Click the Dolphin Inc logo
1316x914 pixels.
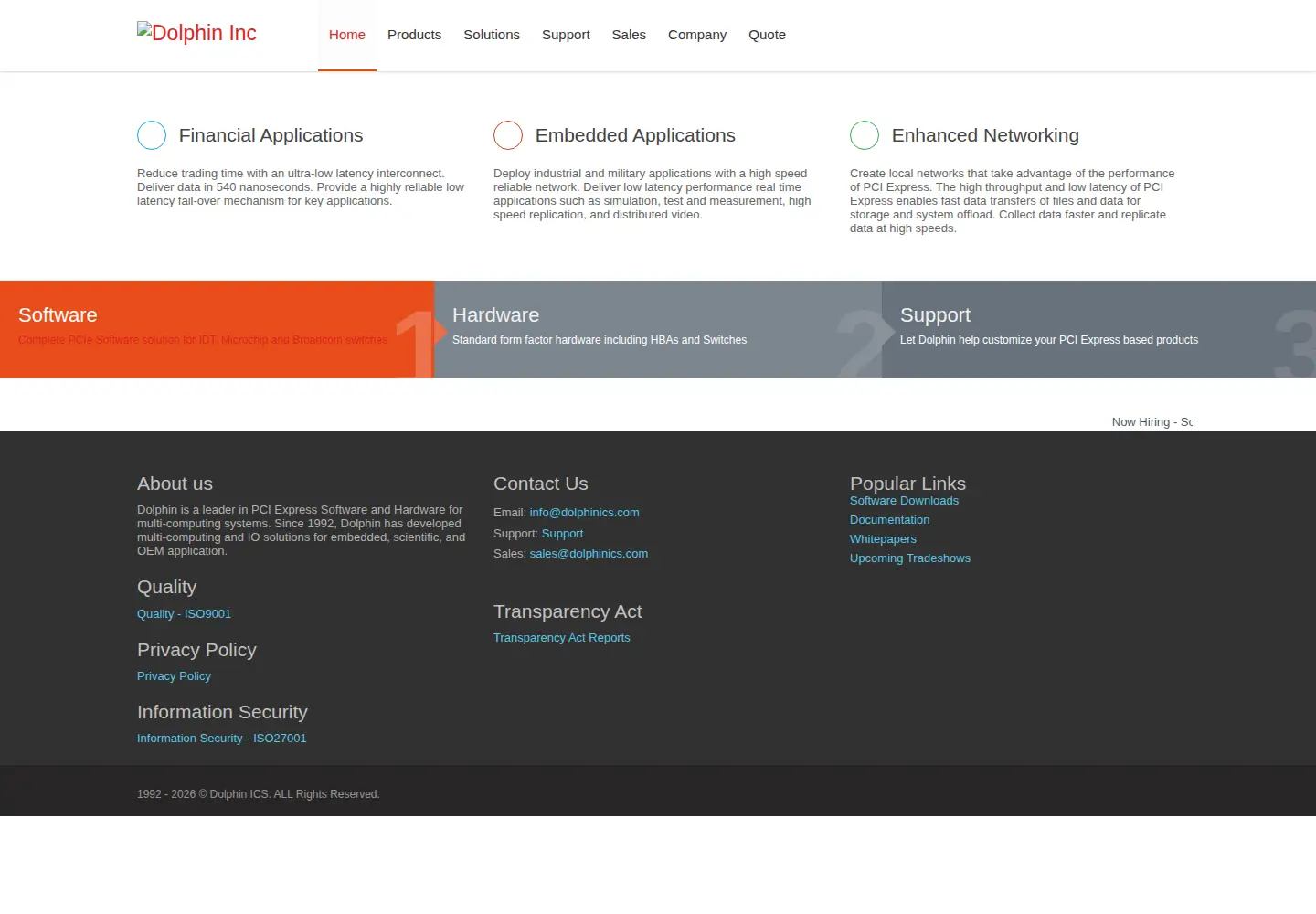click(x=196, y=33)
